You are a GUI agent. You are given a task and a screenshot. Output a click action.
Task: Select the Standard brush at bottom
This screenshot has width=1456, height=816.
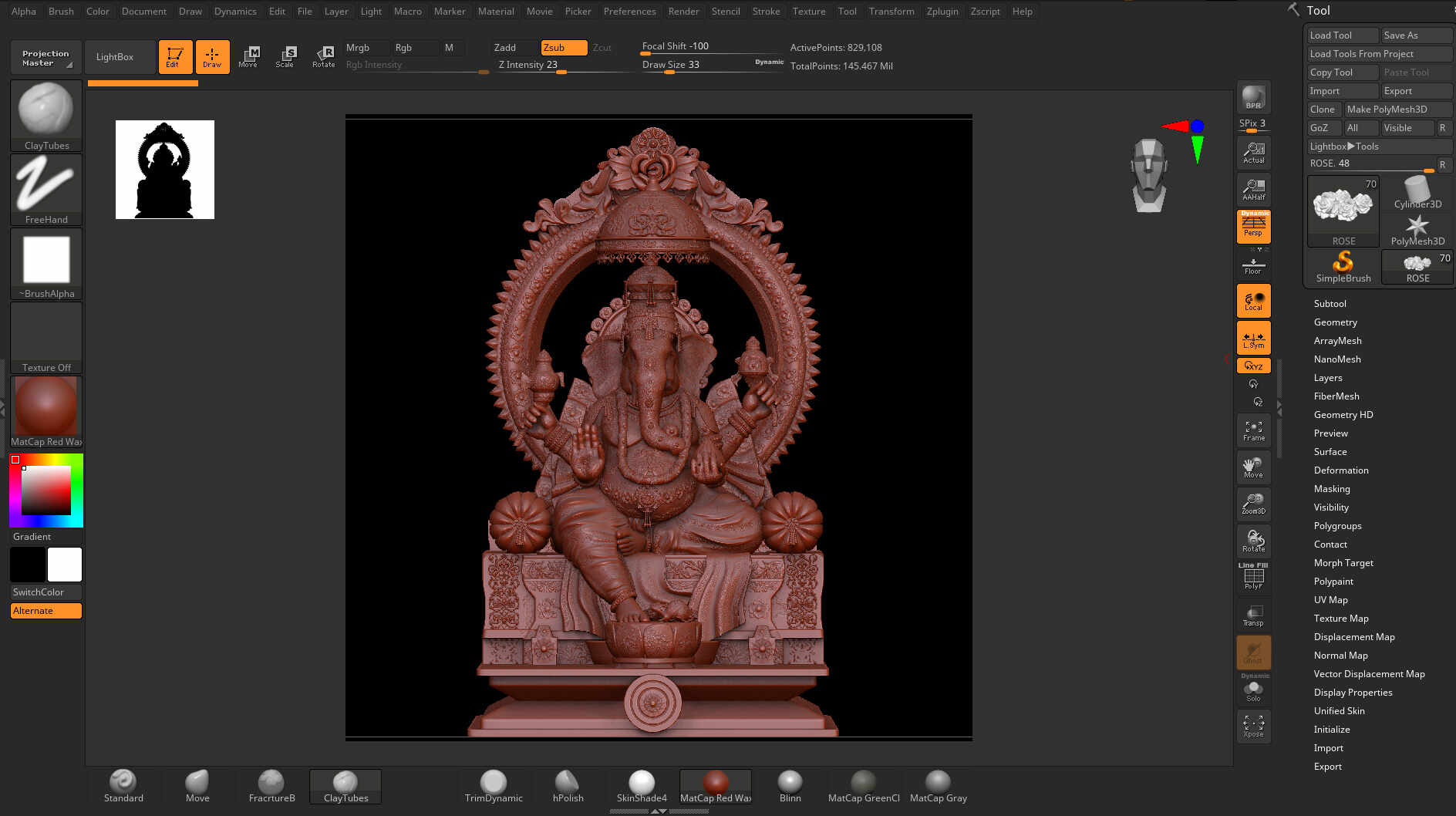click(x=123, y=787)
